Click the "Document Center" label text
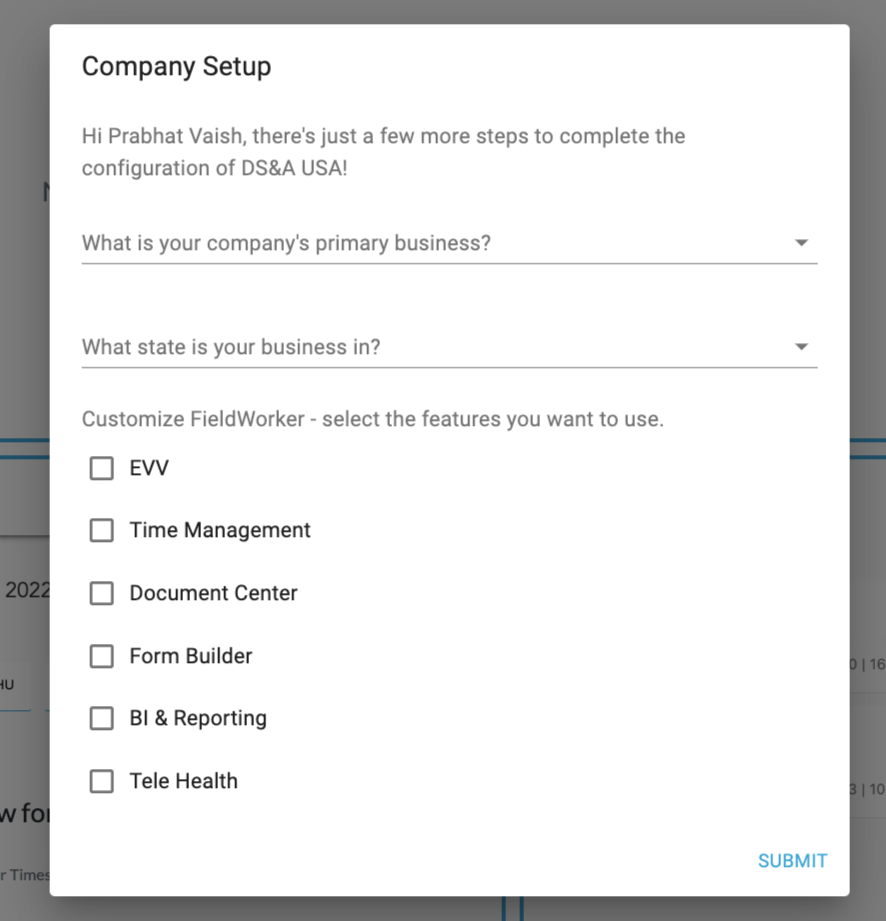 click(x=213, y=593)
